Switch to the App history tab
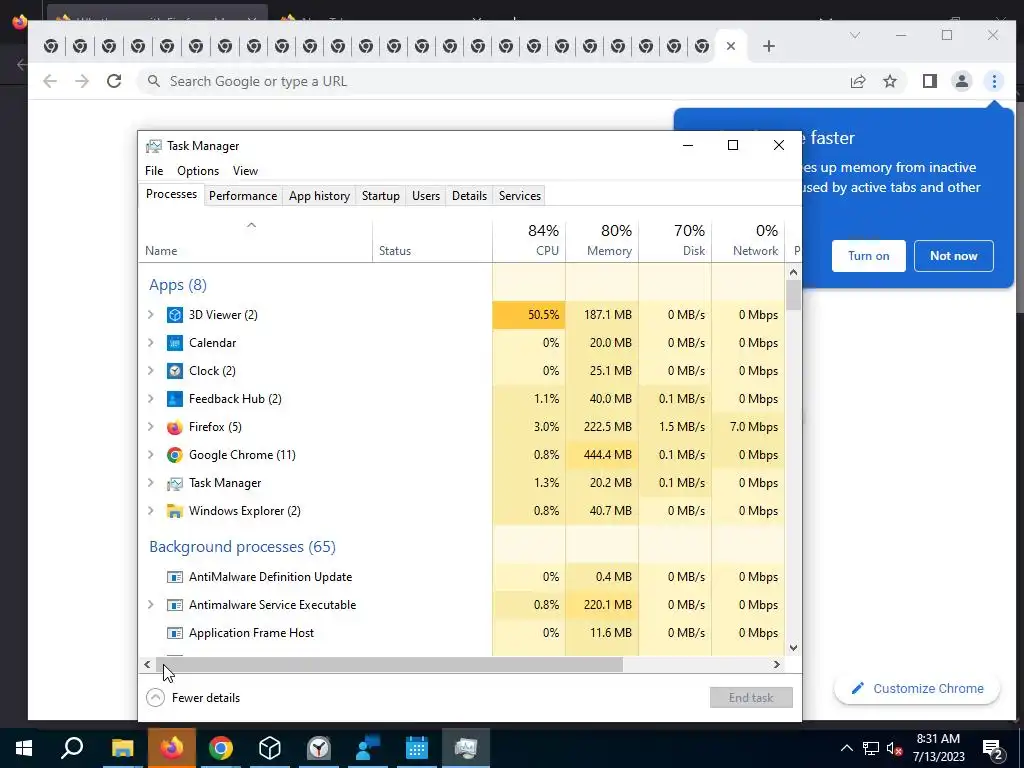 coord(319,196)
